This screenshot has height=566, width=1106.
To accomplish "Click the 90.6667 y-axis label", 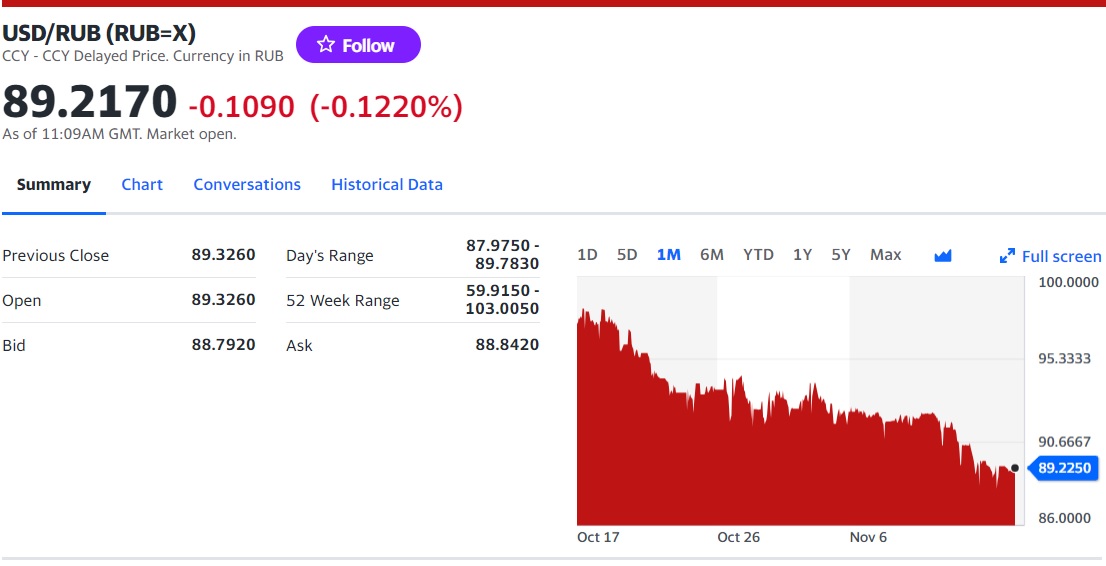I will pos(1064,442).
